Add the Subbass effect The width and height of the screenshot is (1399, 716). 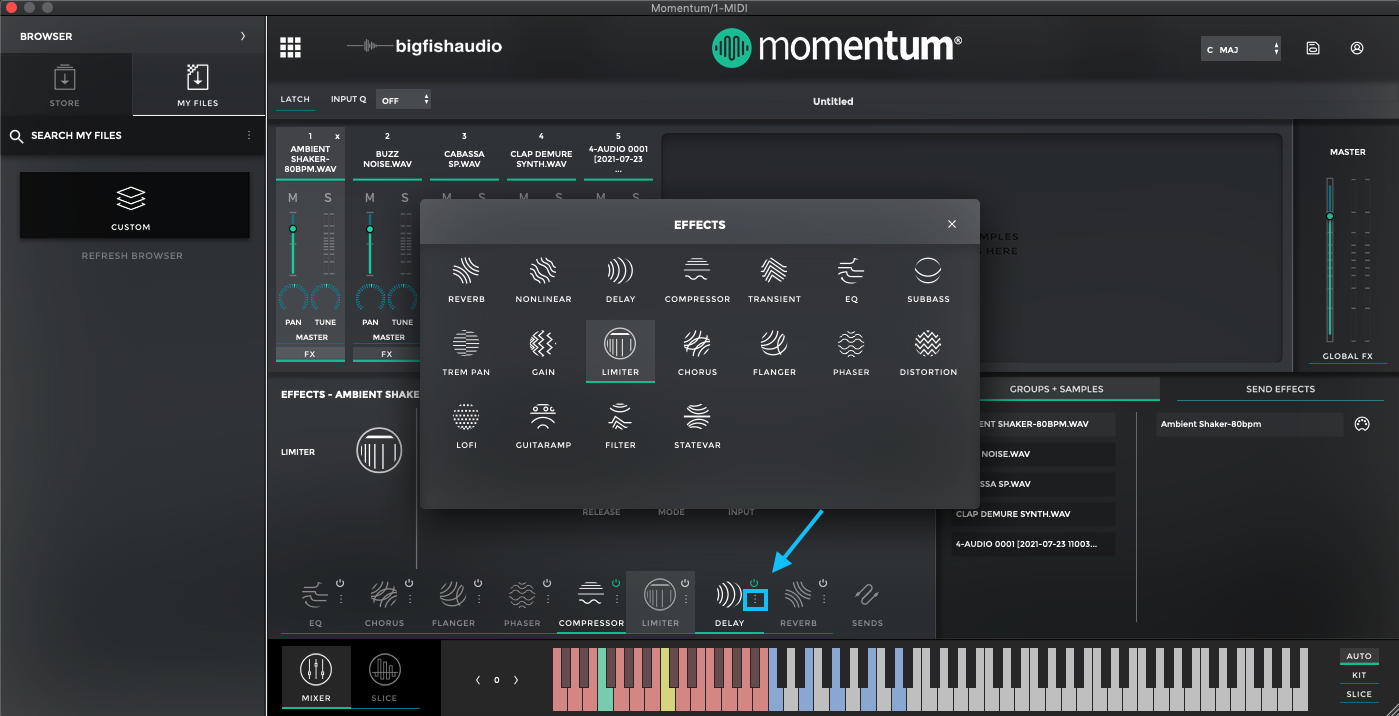tap(927, 277)
